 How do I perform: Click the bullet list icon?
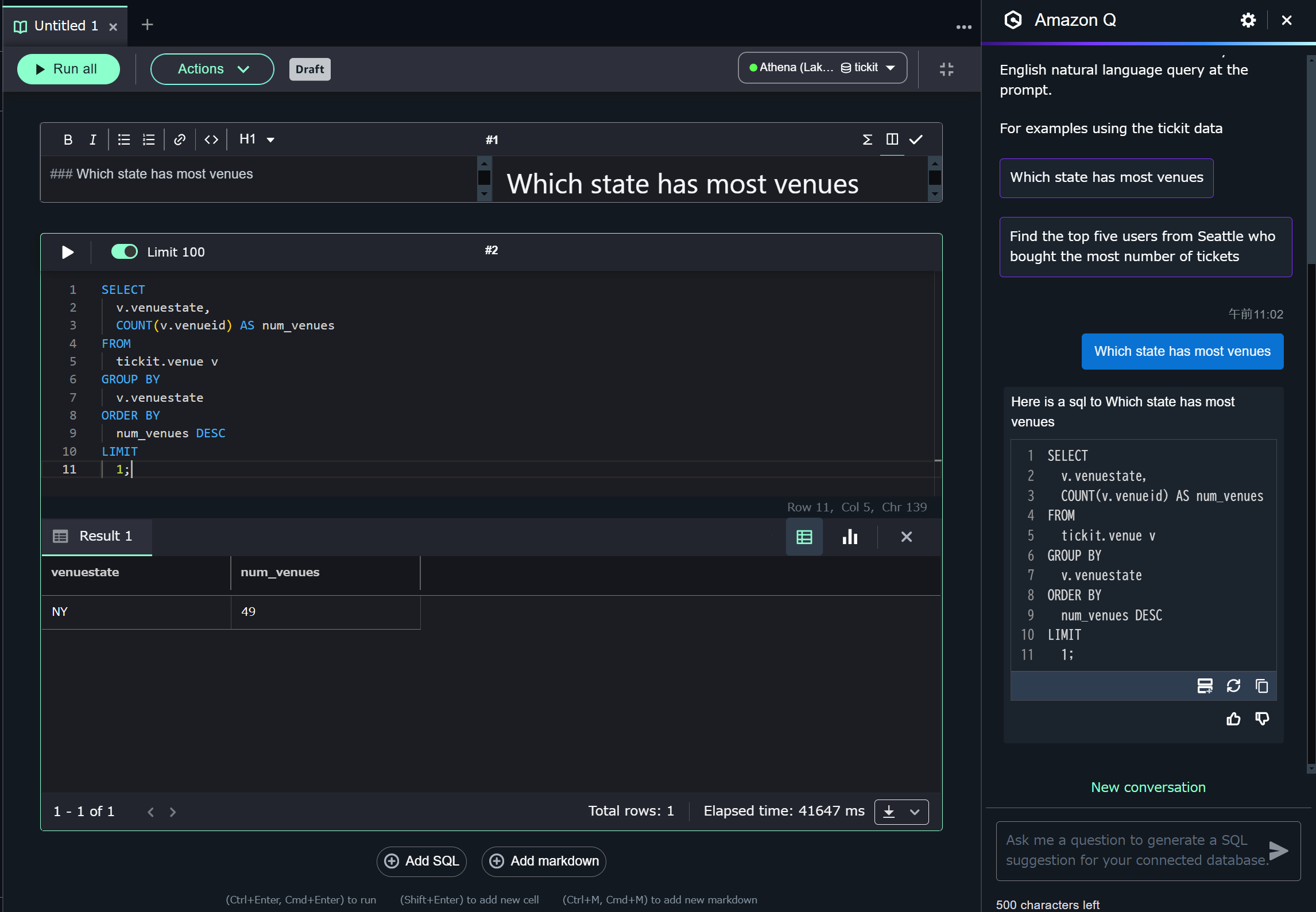pos(124,139)
